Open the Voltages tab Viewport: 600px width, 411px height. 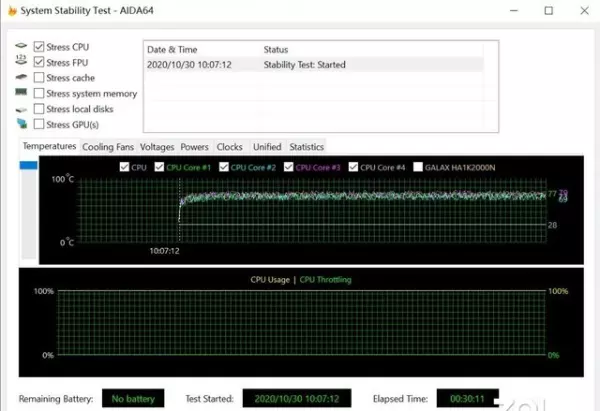(157, 147)
